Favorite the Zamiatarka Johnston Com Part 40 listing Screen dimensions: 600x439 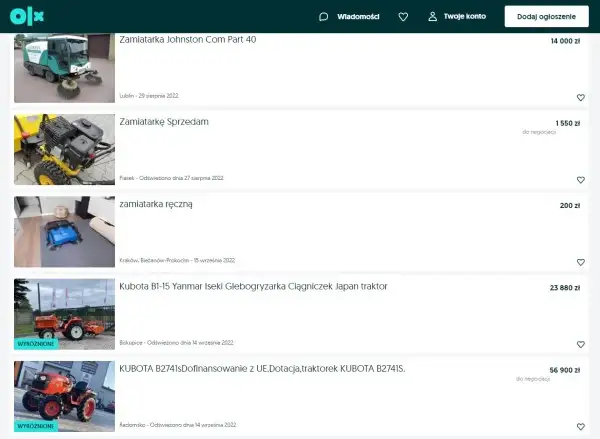point(580,97)
